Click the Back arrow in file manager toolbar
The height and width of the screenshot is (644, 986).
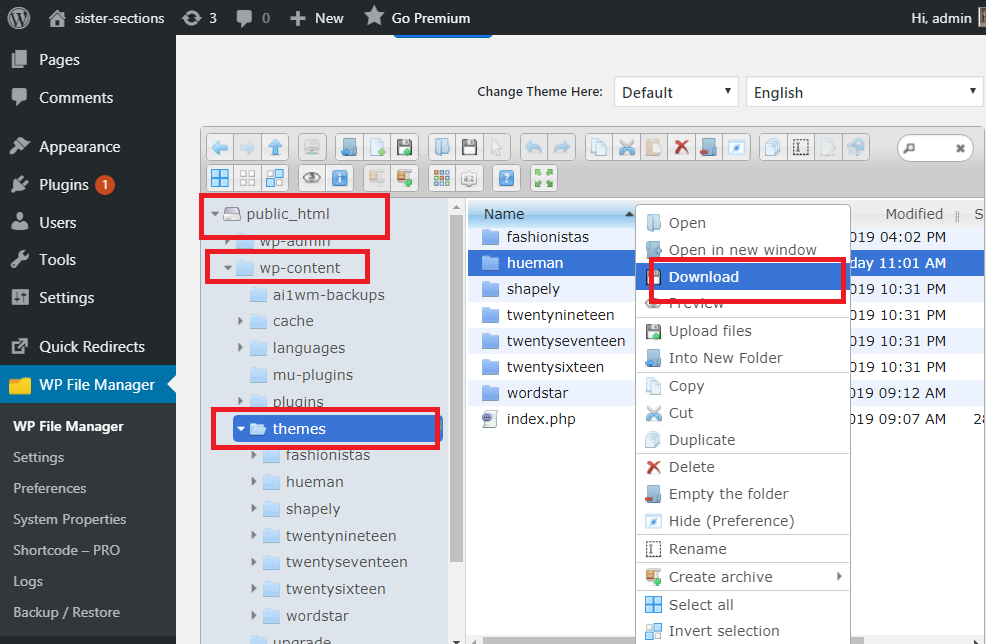[220, 148]
